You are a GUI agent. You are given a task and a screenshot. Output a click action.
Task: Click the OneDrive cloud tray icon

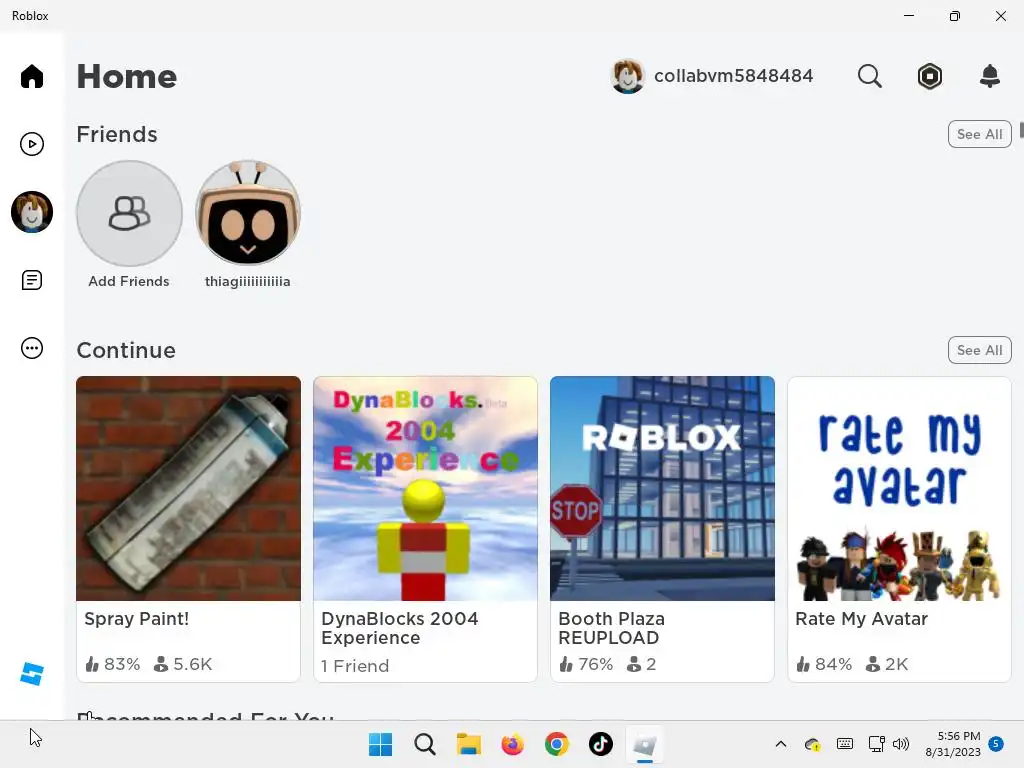pyautogui.click(x=812, y=744)
